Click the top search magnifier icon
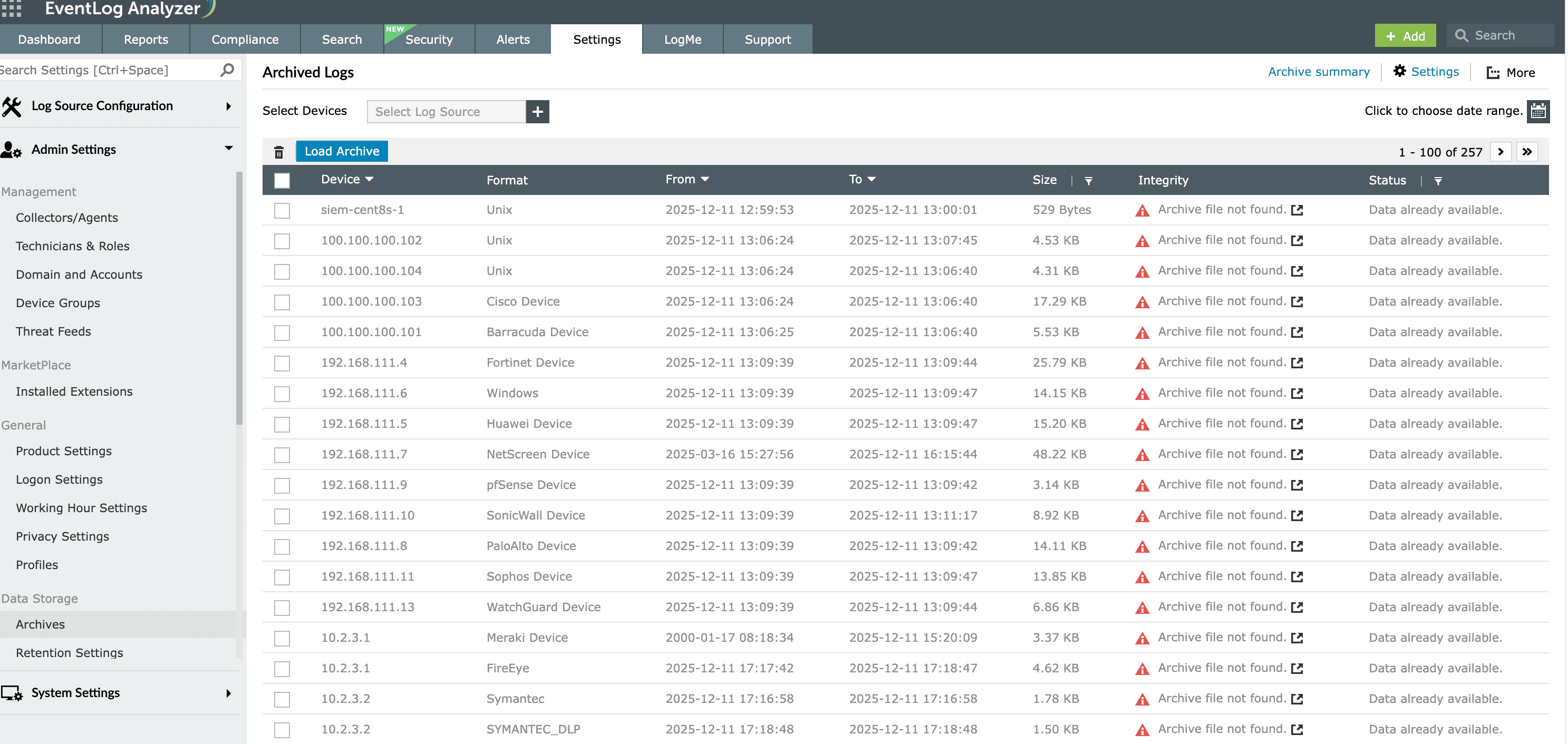Viewport: 1568px width, 744px height. coord(1461,35)
